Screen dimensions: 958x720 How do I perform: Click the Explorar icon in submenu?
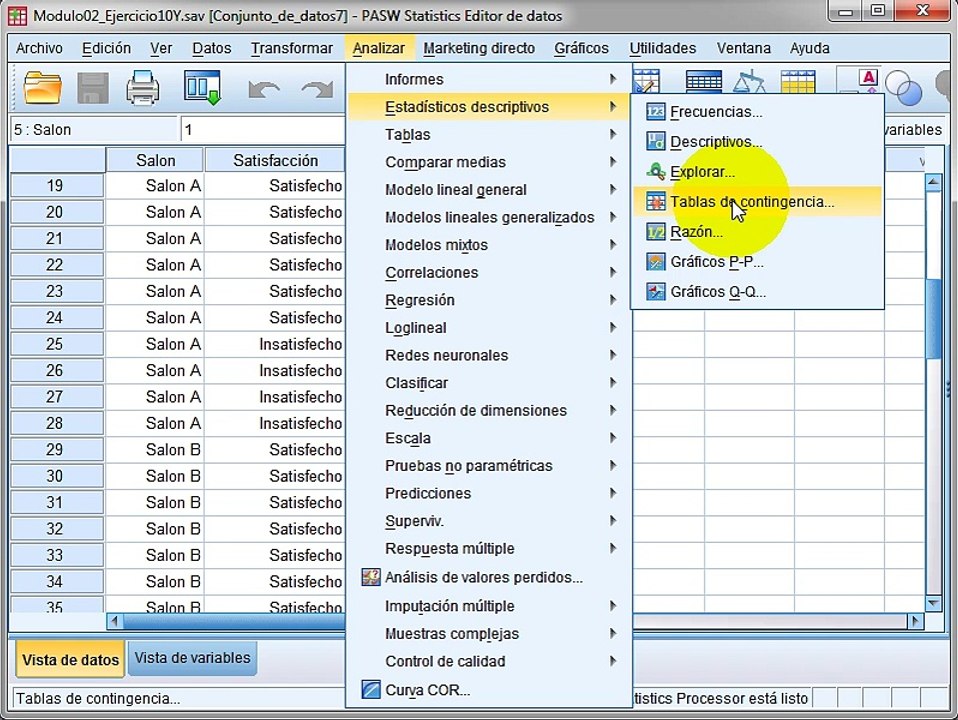tap(655, 171)
